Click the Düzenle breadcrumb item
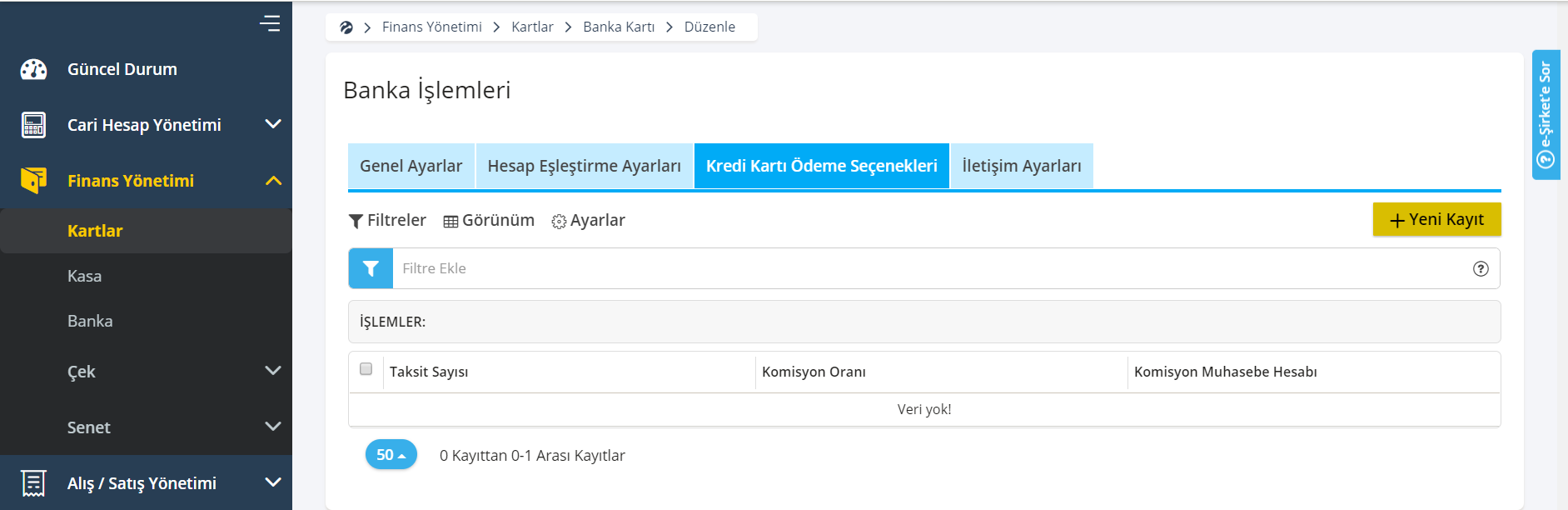The width and height of the screenshot is (1568, 510). point(709,27)
